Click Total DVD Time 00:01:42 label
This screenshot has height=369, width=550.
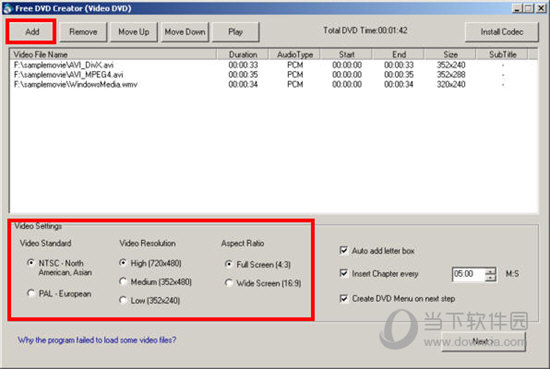tap(365, 31)
